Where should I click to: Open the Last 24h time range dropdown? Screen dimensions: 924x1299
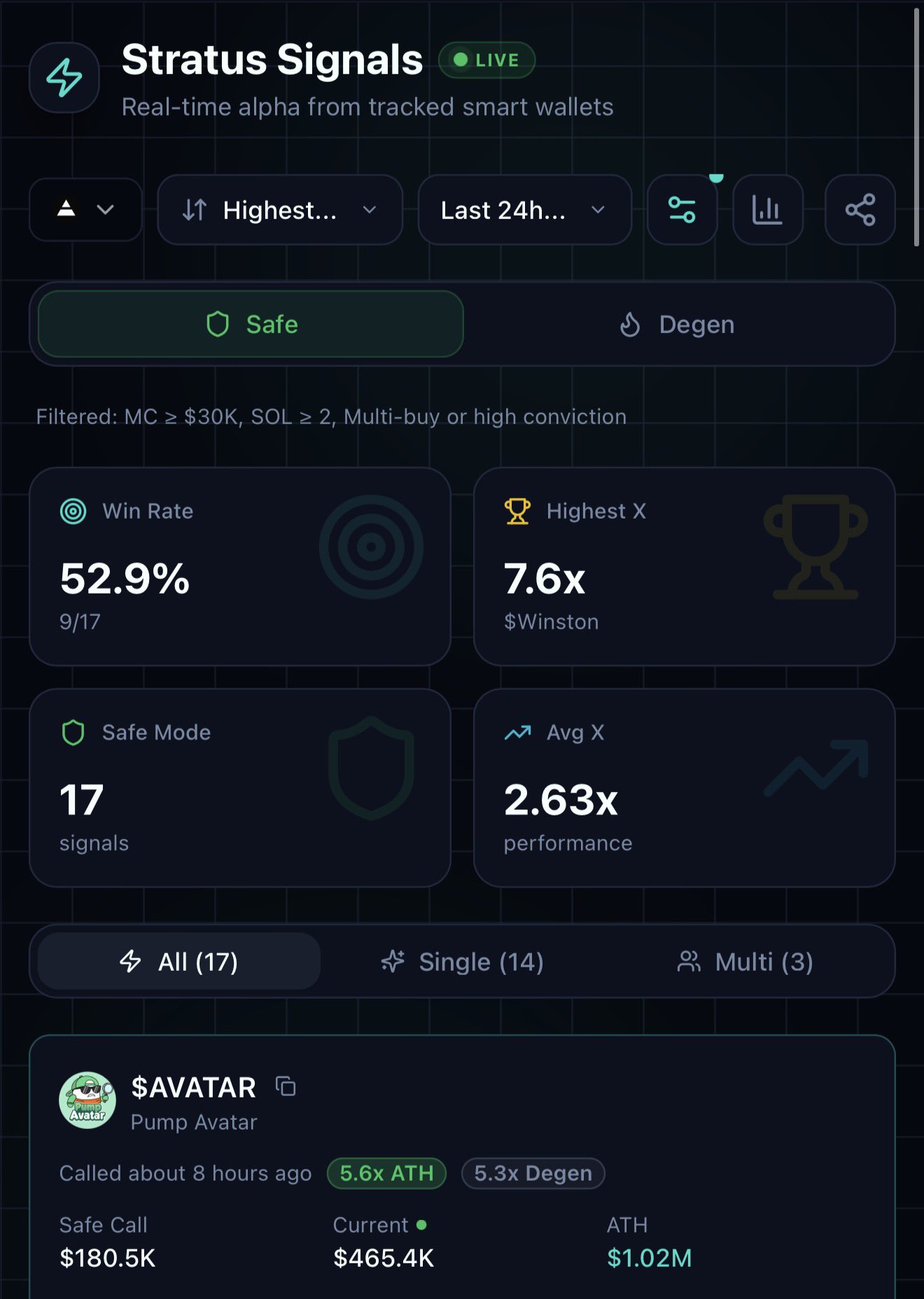[x=524, y=209]
